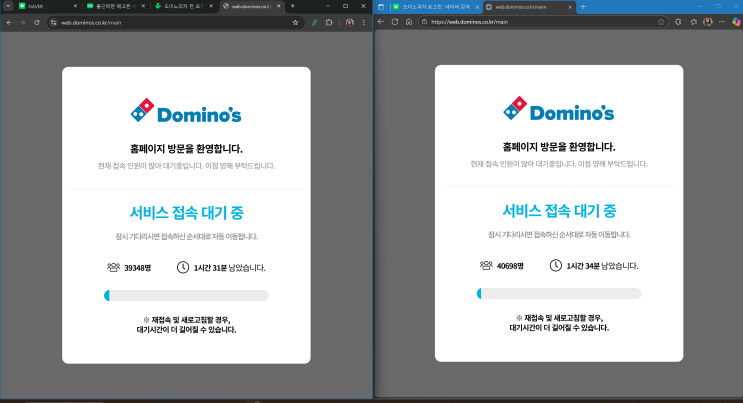Click the 40698명 waiting count text
This screenshot has width=743, height=403.
pyautogui.click(x=510, y=266)
